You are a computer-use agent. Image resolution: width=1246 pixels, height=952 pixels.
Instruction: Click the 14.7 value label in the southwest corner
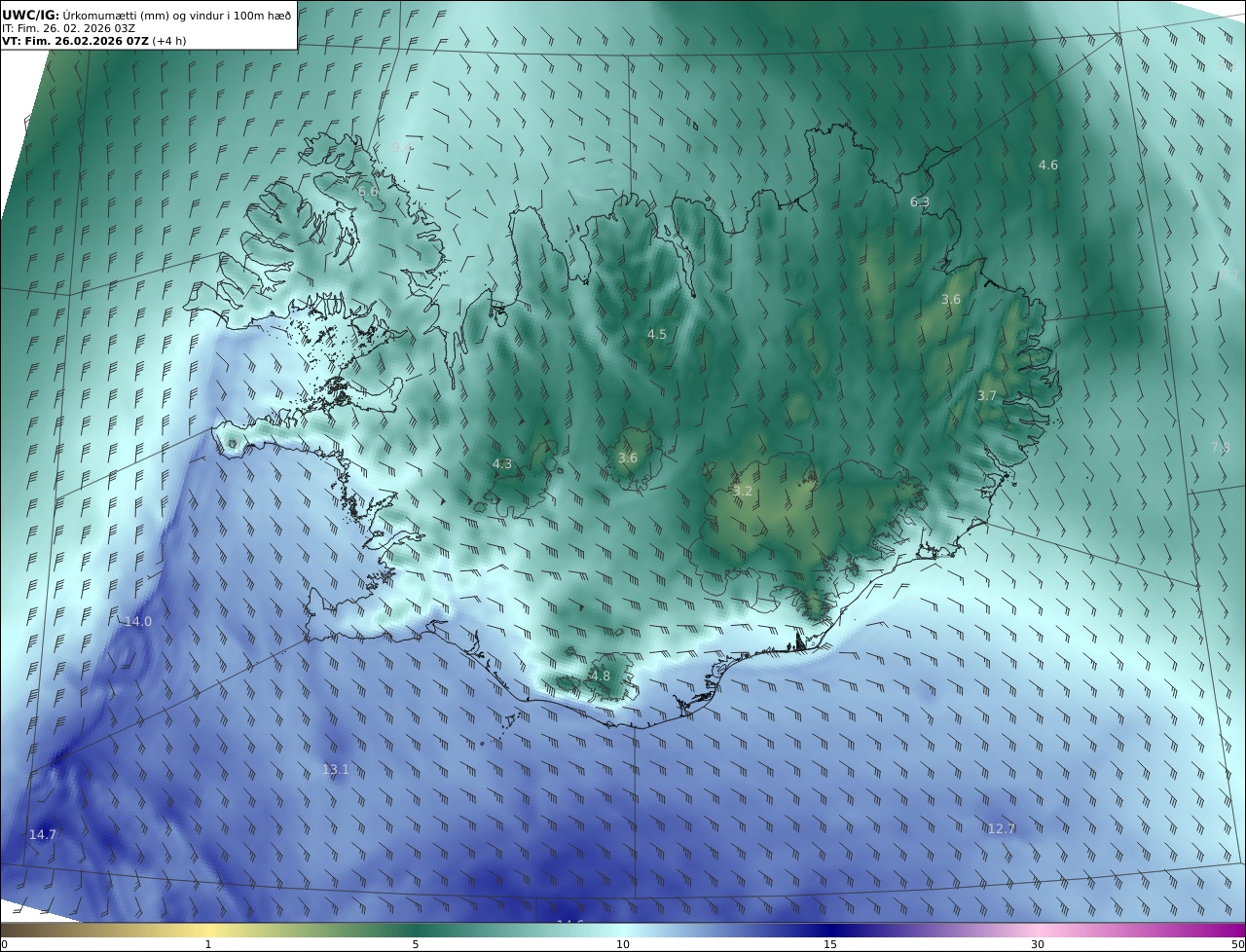click(43, 835)
